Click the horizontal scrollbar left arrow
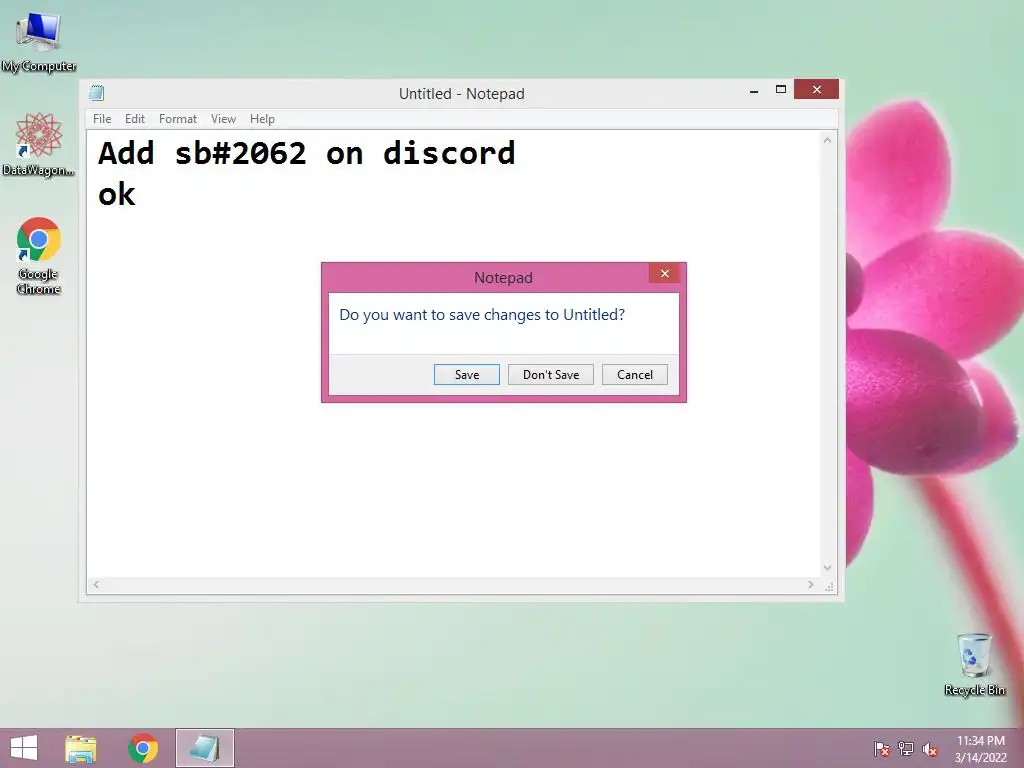This screenshot has height=768, width=1024. point(96,584)
